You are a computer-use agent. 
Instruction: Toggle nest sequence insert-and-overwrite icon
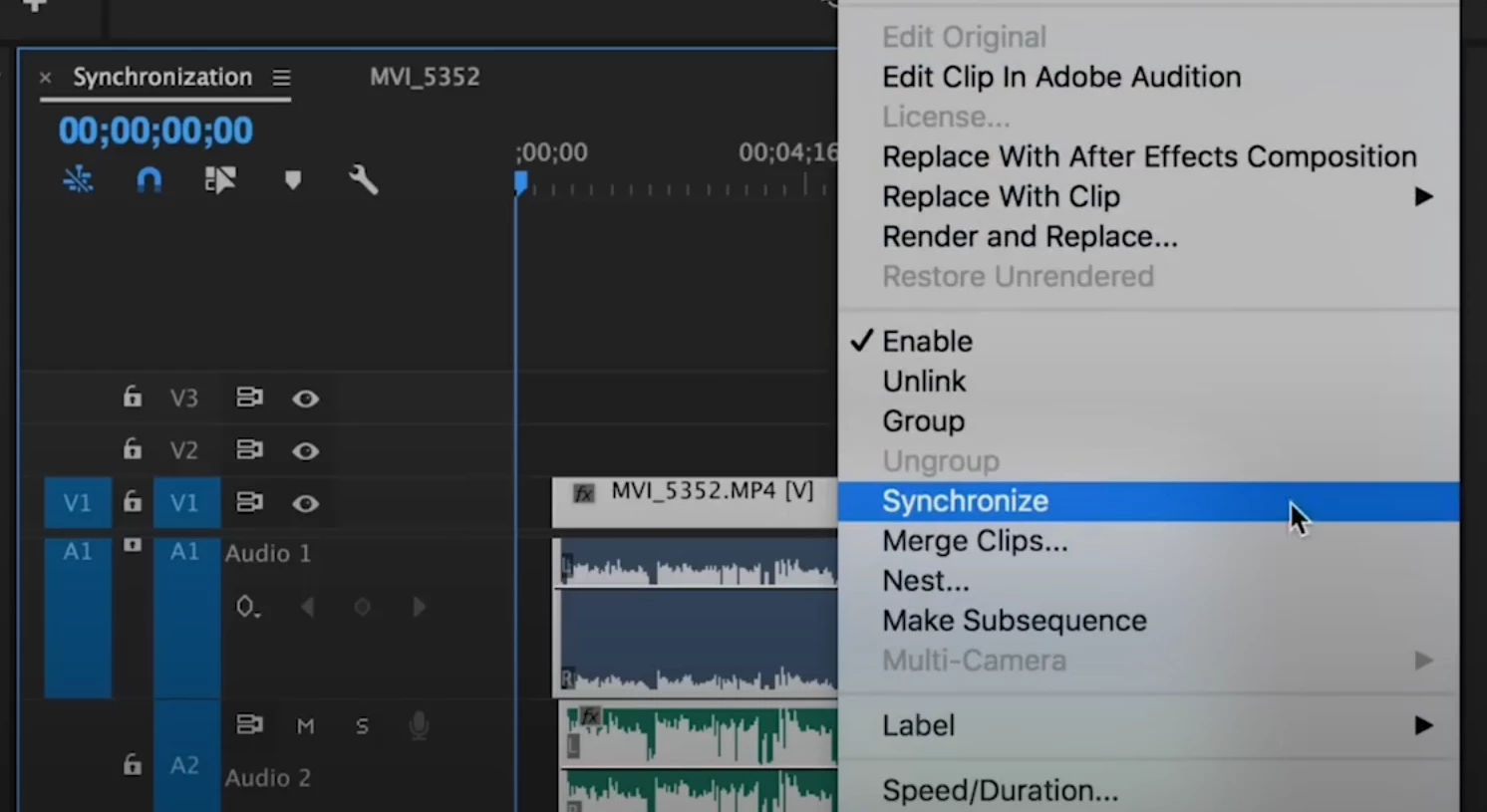click(78, 179)
